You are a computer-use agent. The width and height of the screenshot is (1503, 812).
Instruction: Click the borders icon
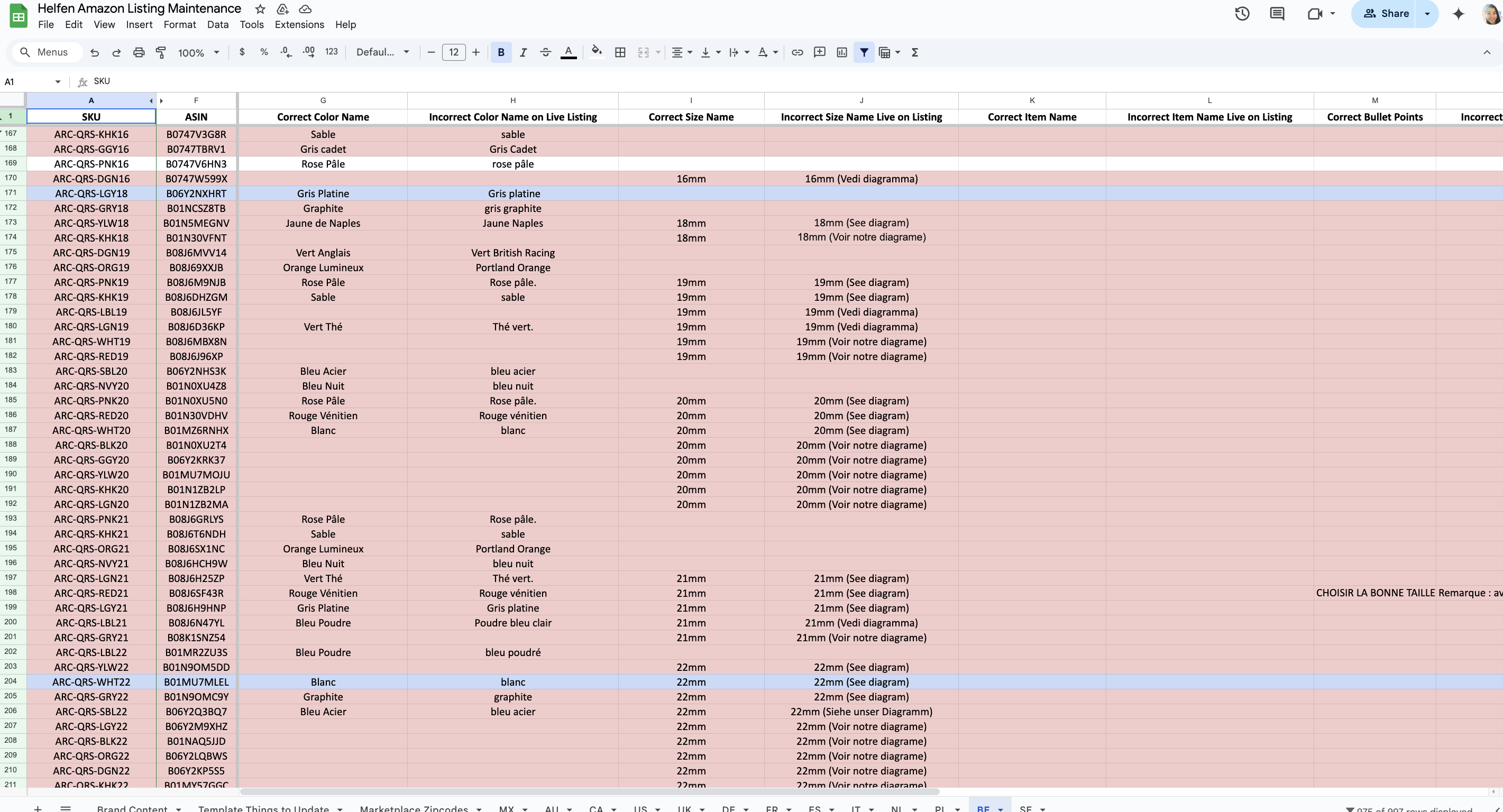(620, 52)
